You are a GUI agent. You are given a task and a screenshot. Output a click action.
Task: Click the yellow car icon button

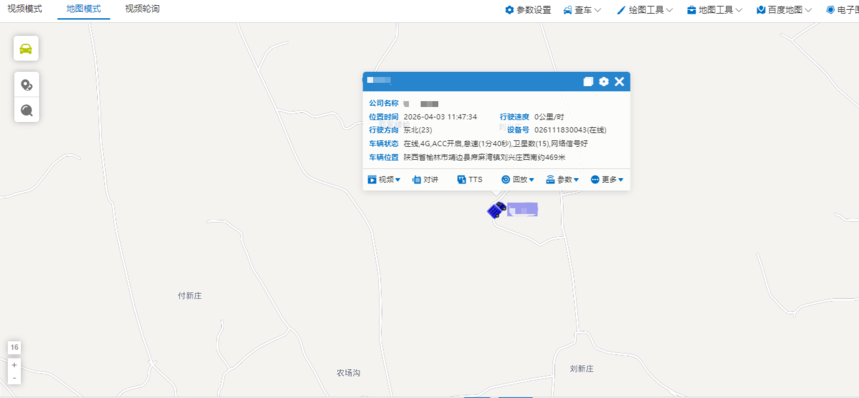[x=26, y=49]
